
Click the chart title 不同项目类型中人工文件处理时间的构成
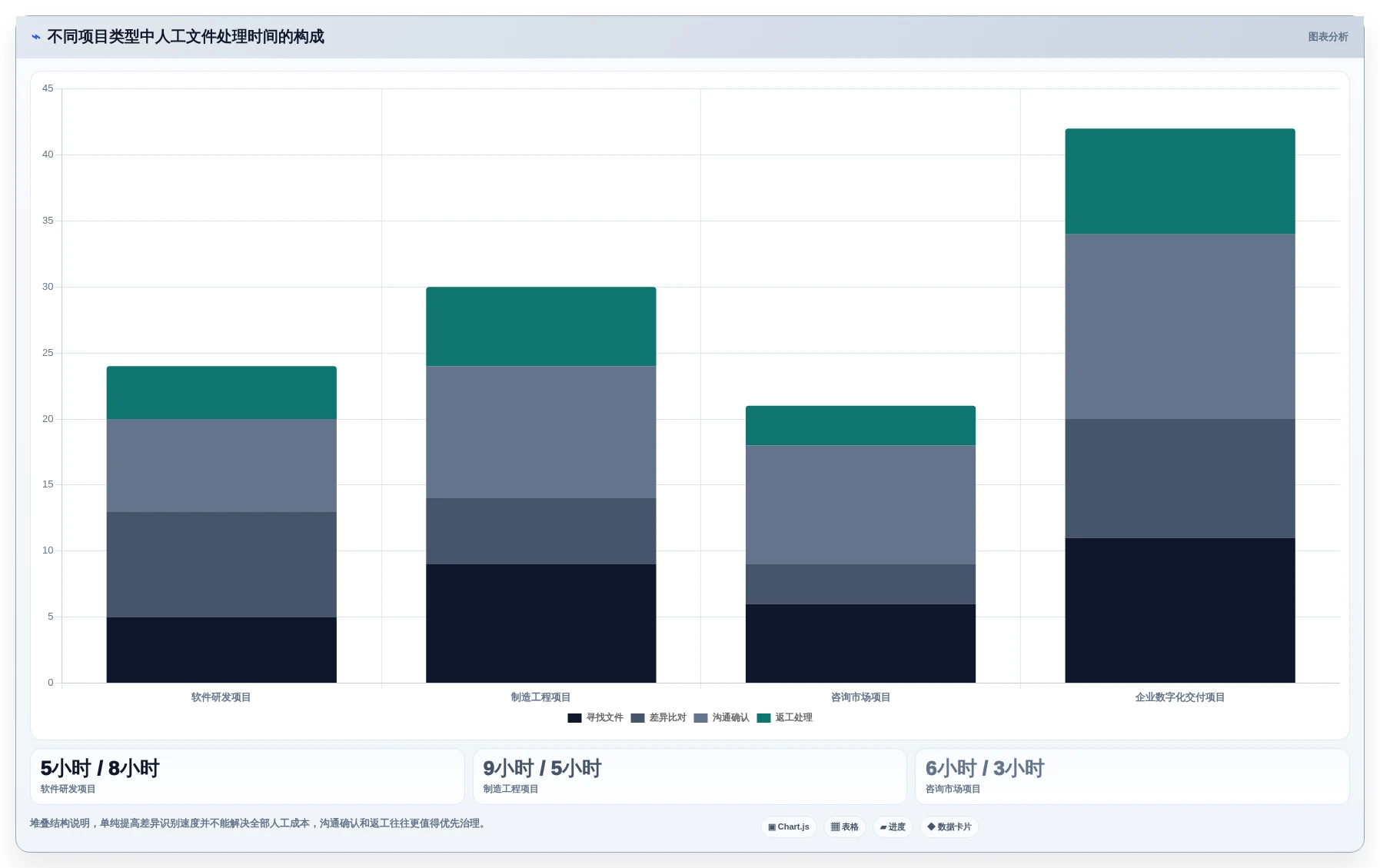[185, 37]
